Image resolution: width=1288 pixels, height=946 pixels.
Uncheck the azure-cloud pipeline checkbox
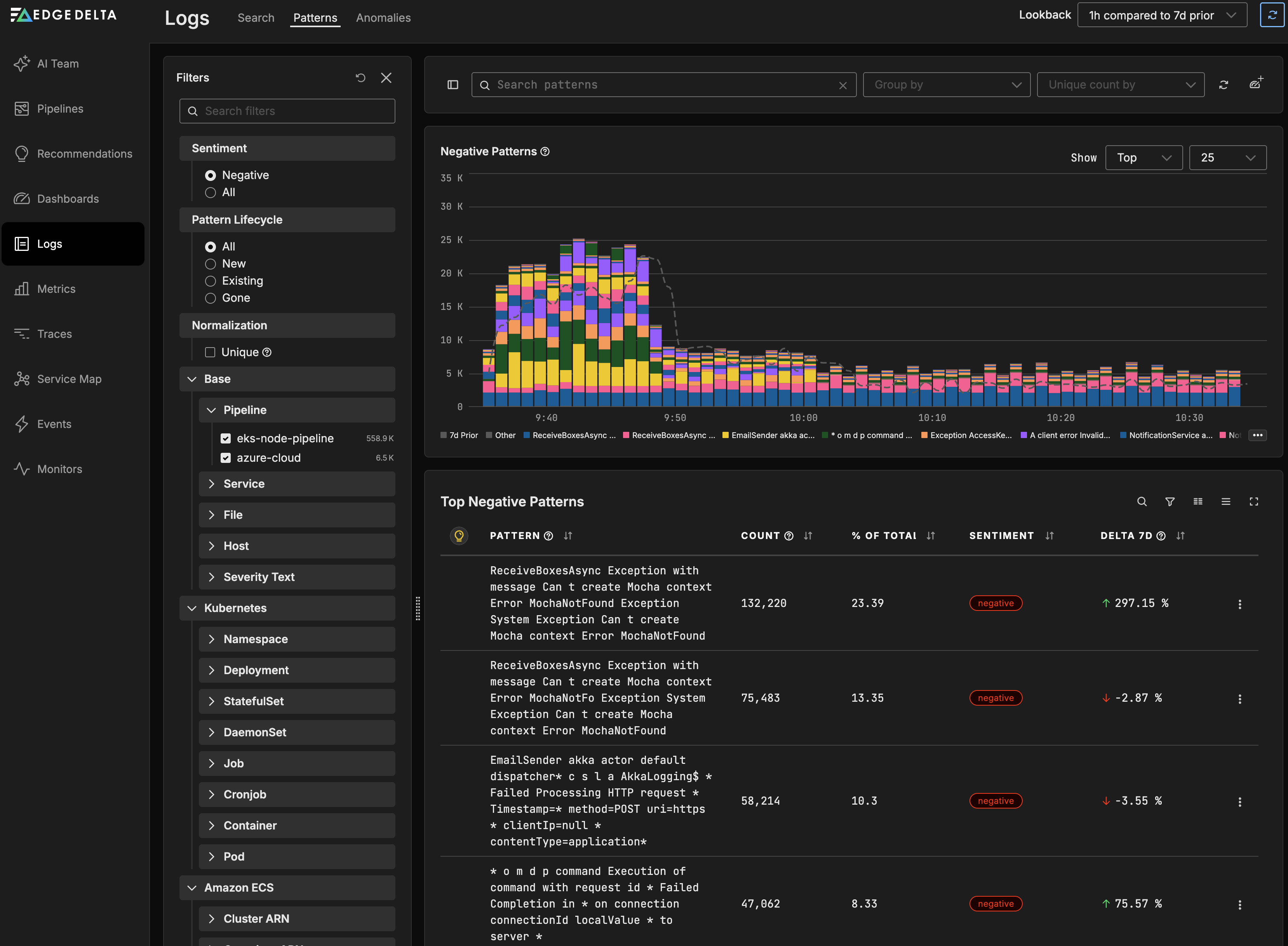[x=226, y=458]
